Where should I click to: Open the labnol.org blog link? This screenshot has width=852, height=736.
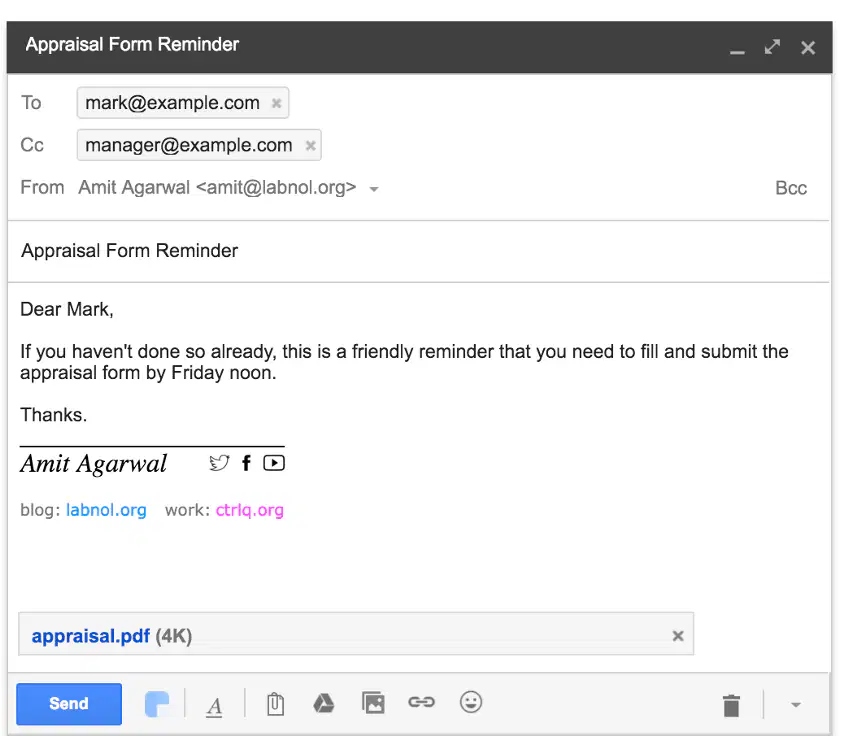(x=106, y=511)
